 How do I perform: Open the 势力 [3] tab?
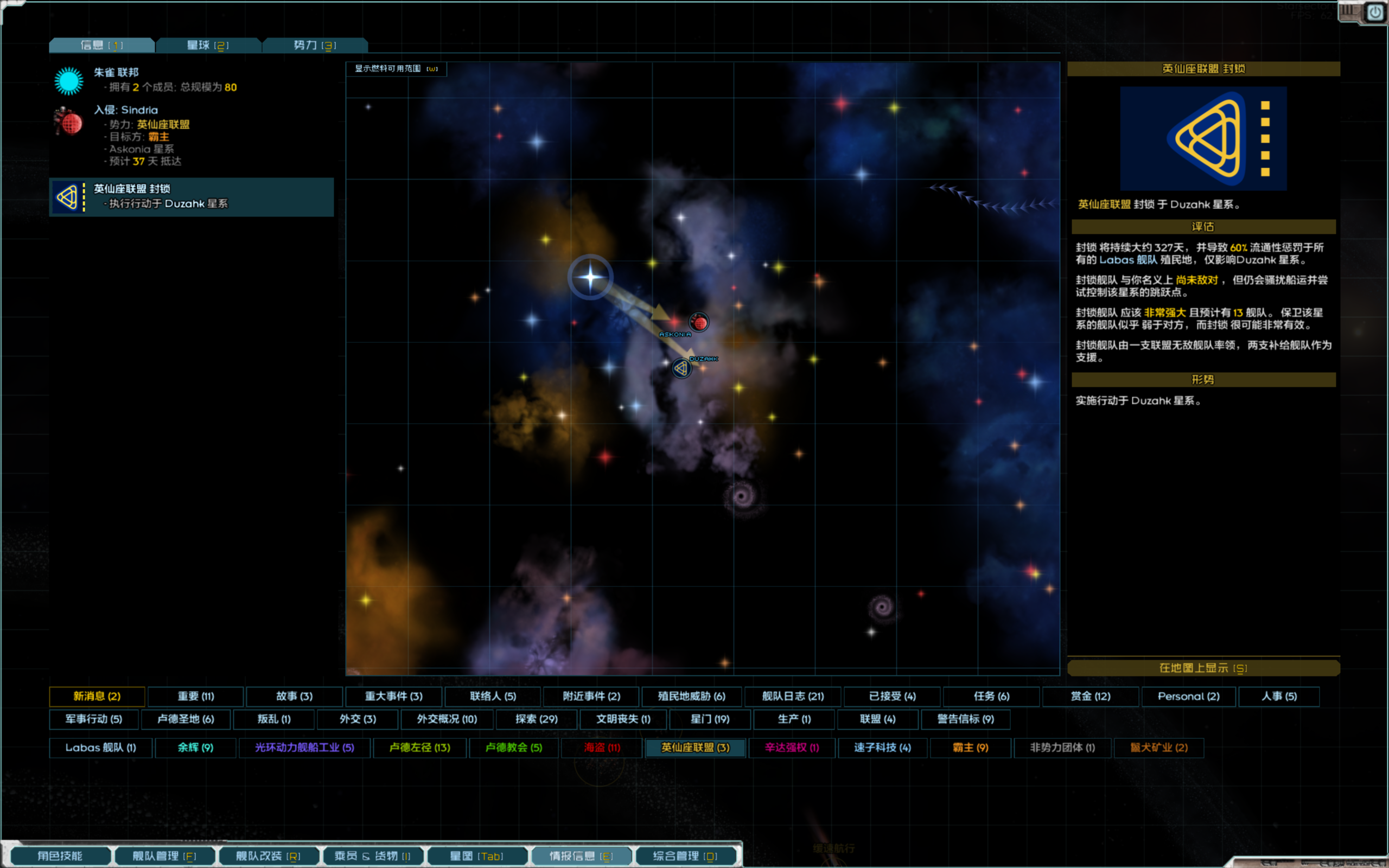click(x=315, y=46)
